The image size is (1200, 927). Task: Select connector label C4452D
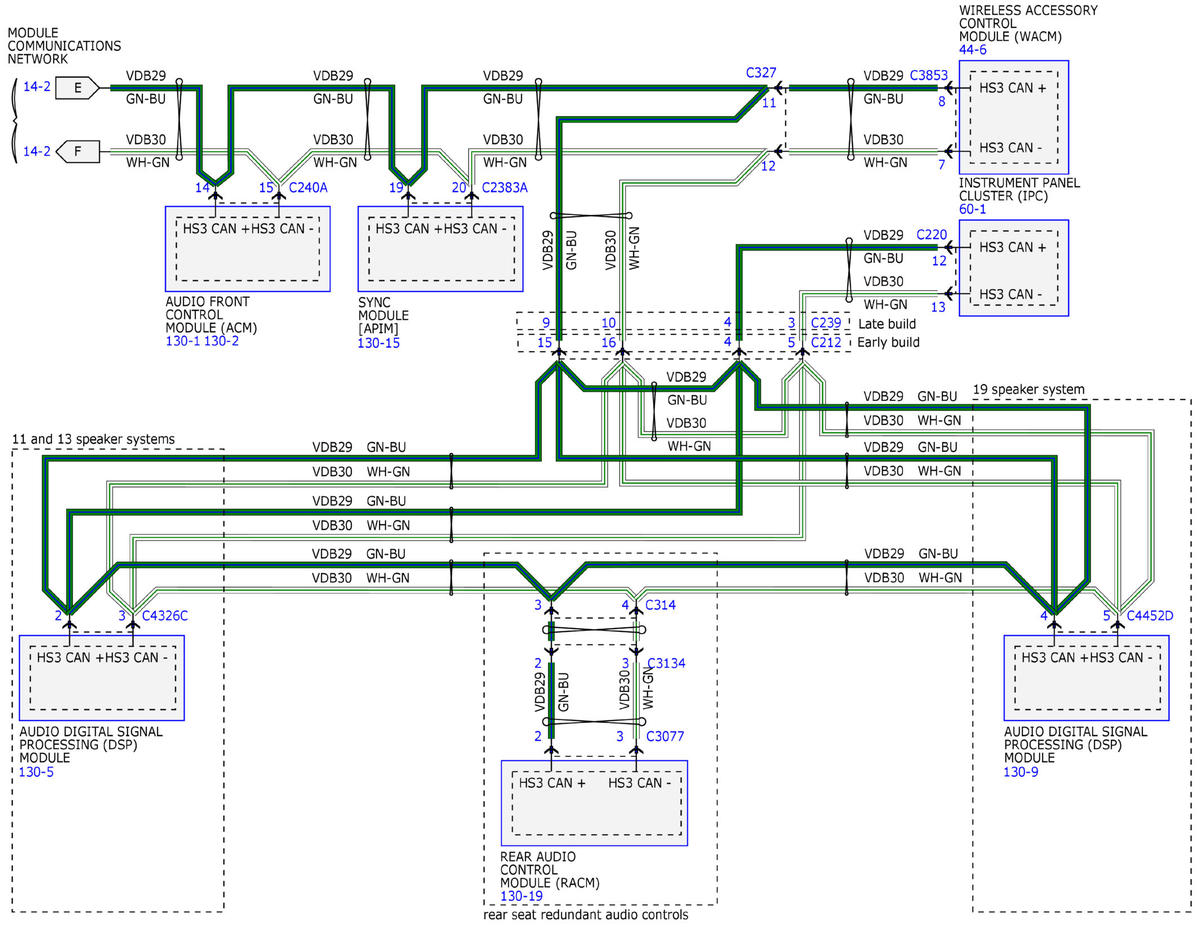[1149, 615]
